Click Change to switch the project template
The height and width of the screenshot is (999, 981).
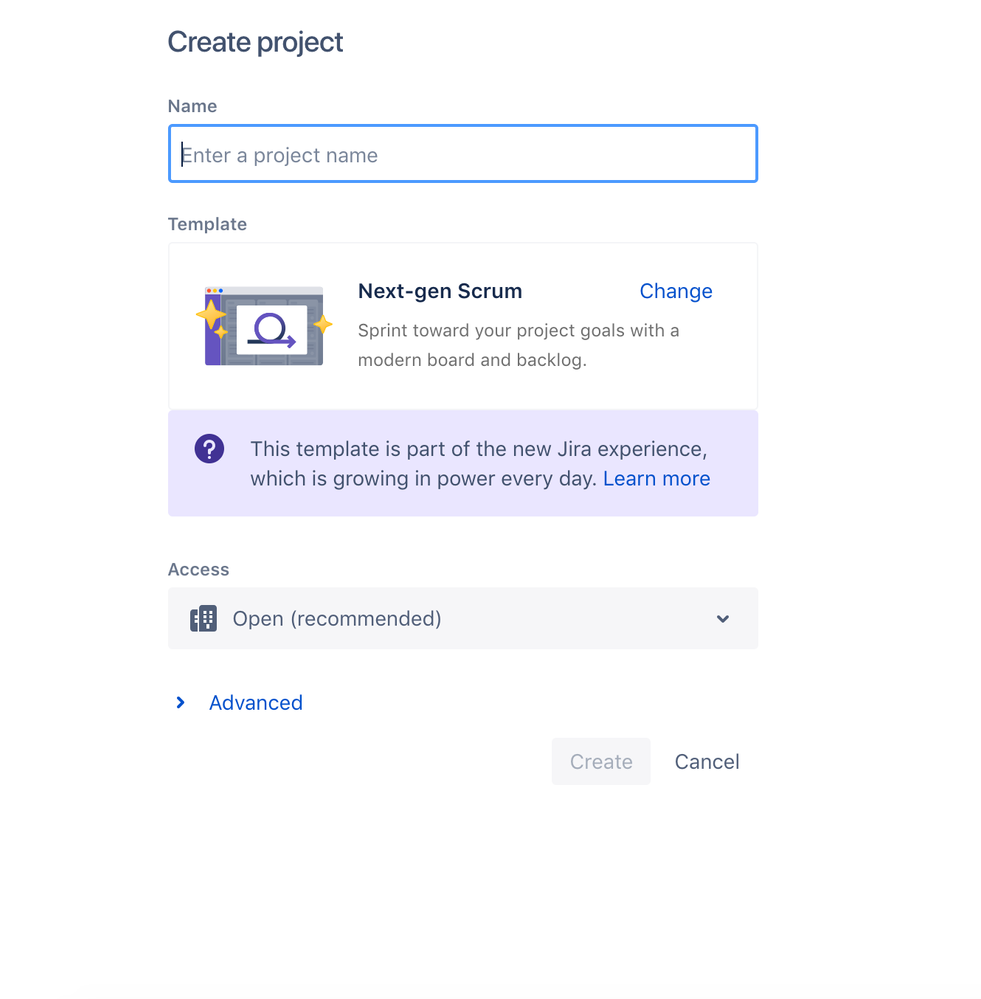[x=675, y=291]
